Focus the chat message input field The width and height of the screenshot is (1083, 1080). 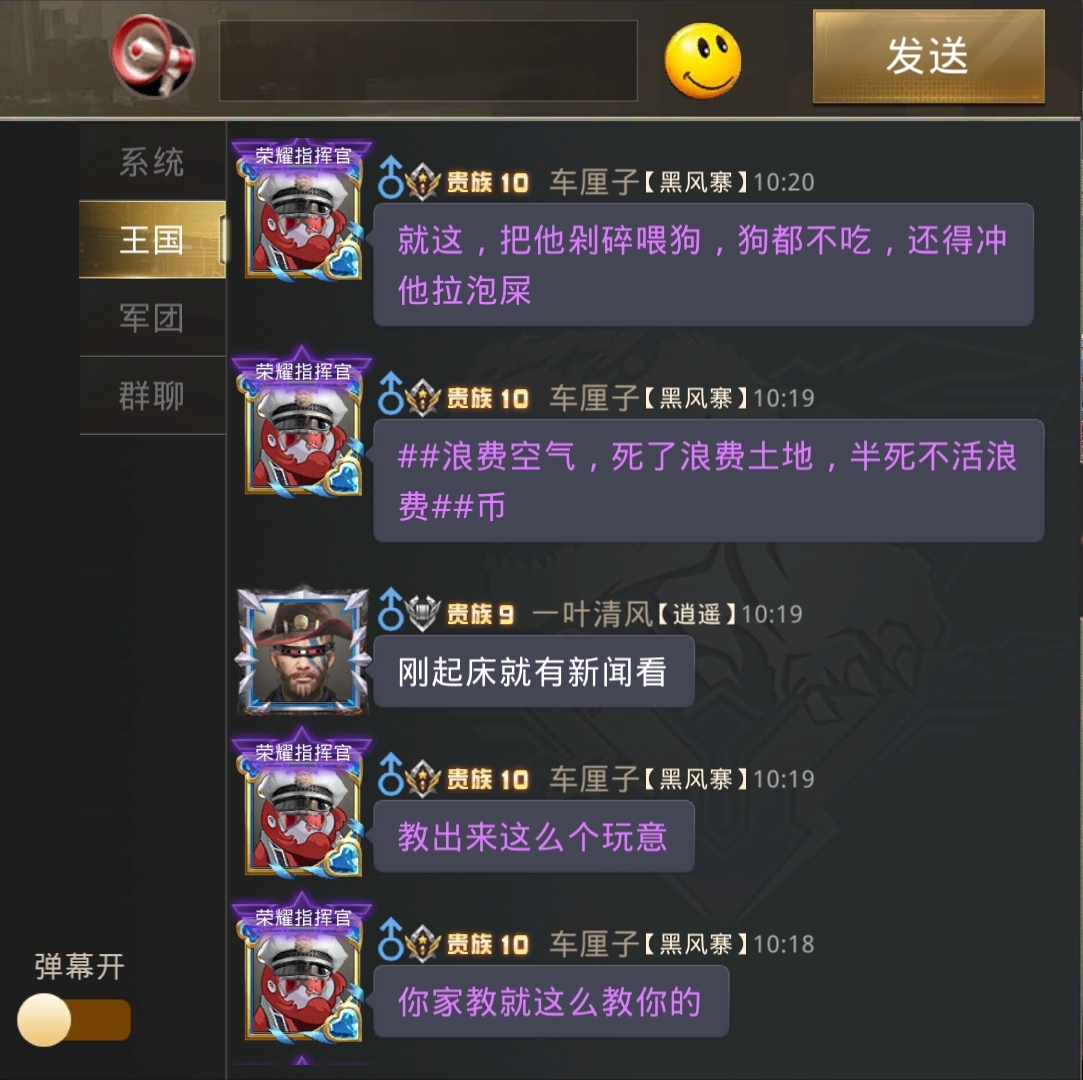(428, 61)
